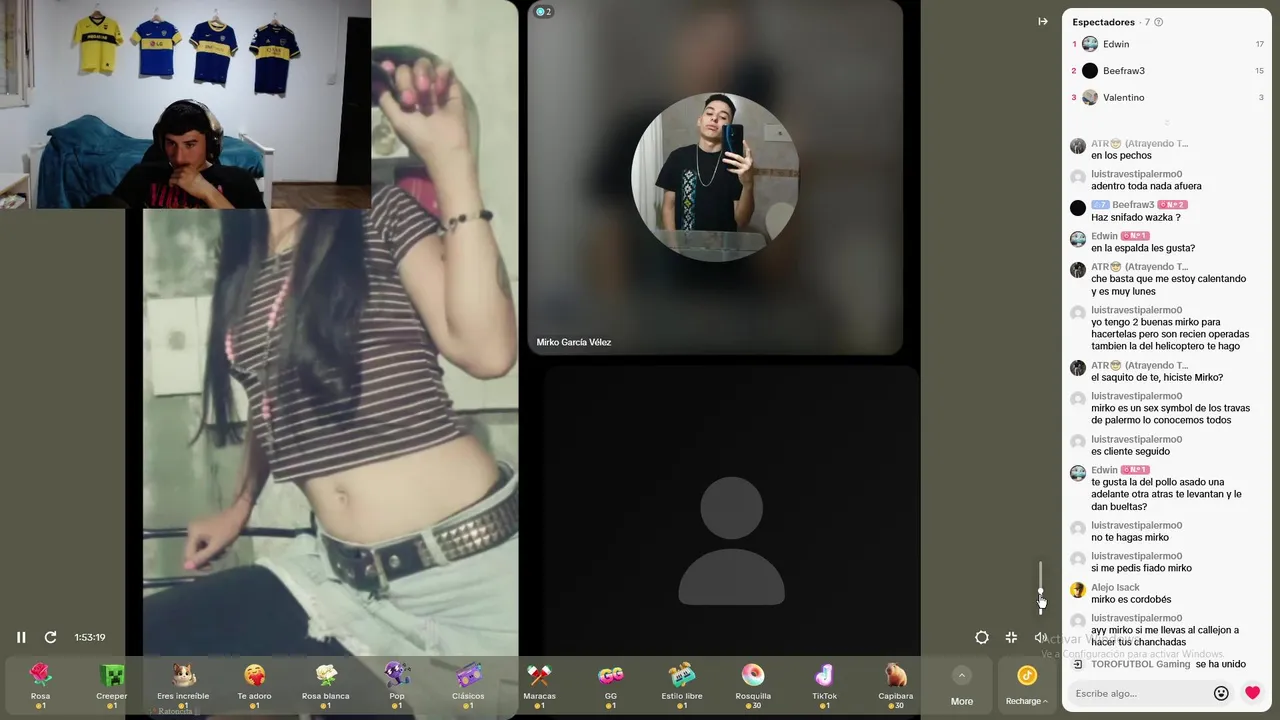Select comment "es cliente seguido"
Viewport: 1280px width, 720px height.
pos(1130,451)
